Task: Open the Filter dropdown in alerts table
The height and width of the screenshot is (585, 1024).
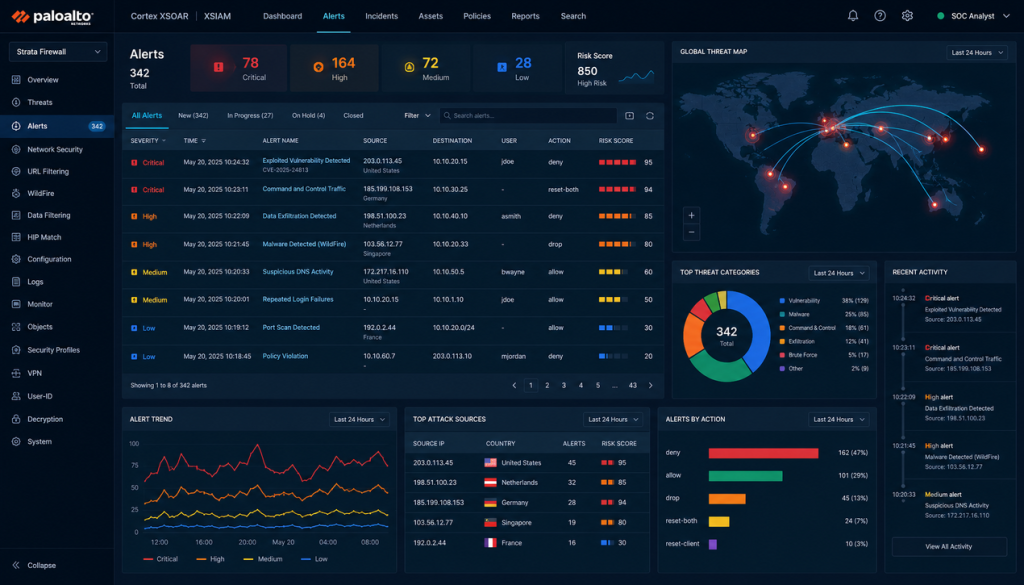Action: (417, 116)
